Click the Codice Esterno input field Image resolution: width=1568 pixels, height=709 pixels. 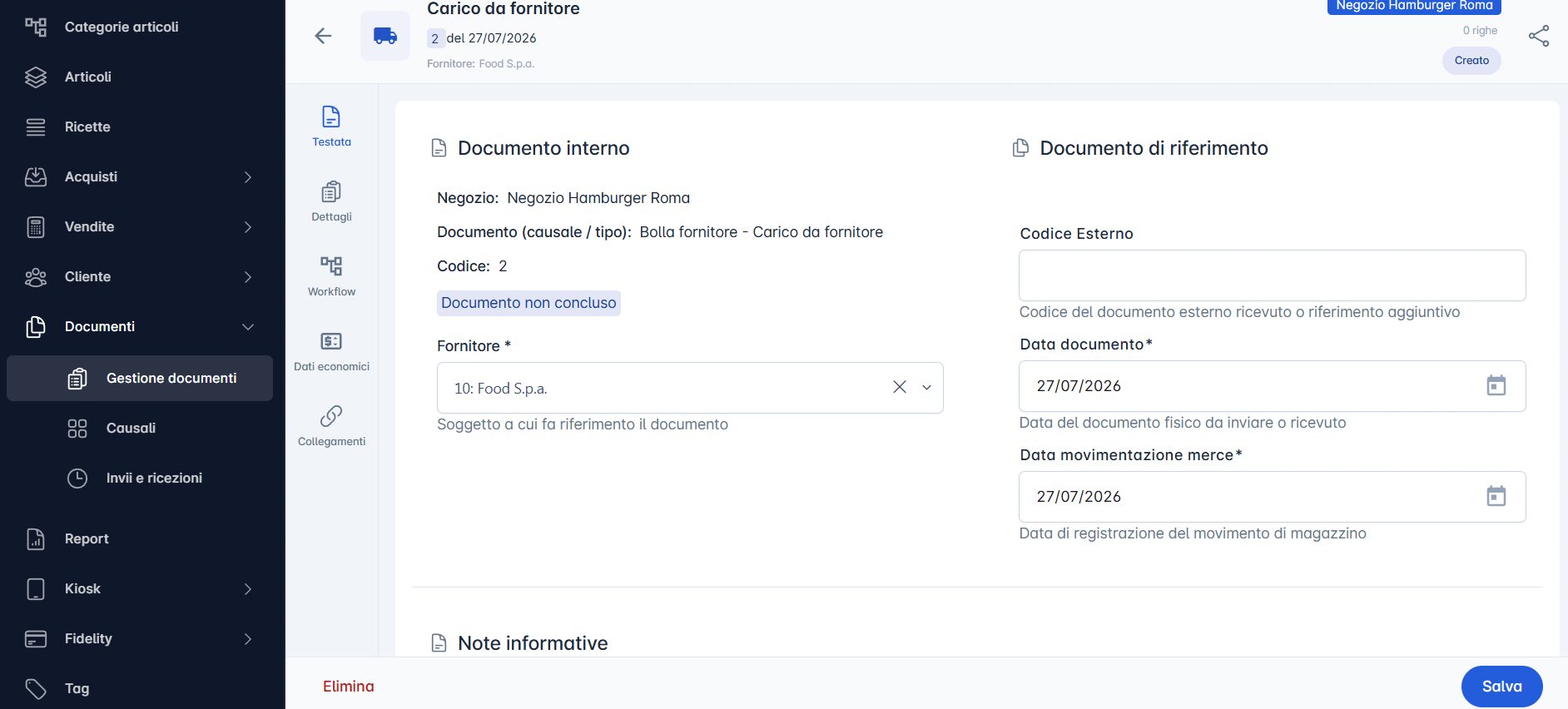[1272, 275]
